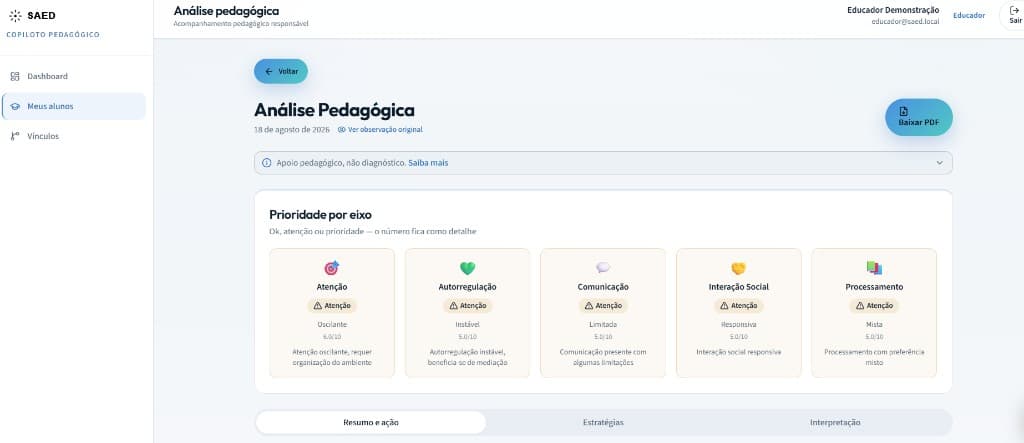Click warning badge on Interação Social card
This screenshot has height=443, width=1024.
tap(739, 305)
